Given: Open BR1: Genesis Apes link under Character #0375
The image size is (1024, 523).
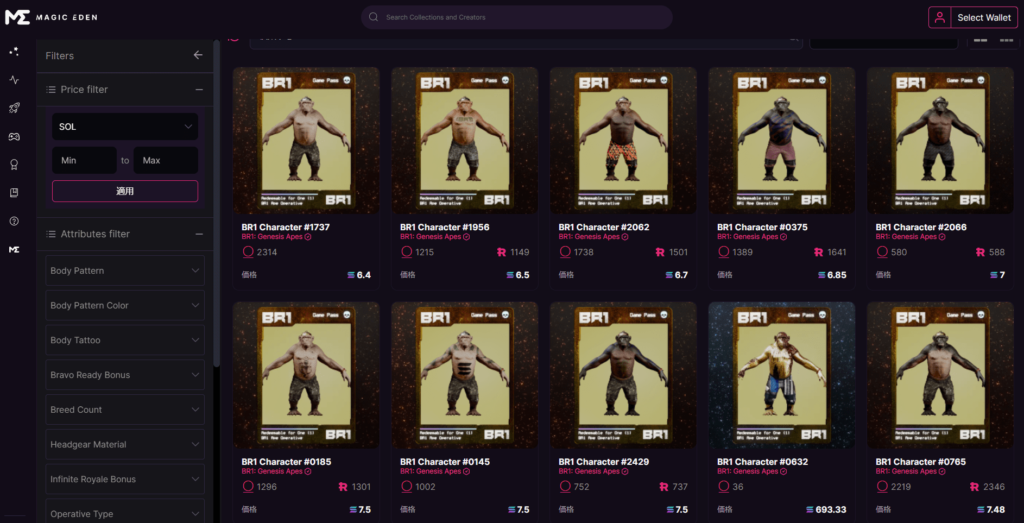Looking at the screenshot, I should pyautogui.click(x=748, y=237).
